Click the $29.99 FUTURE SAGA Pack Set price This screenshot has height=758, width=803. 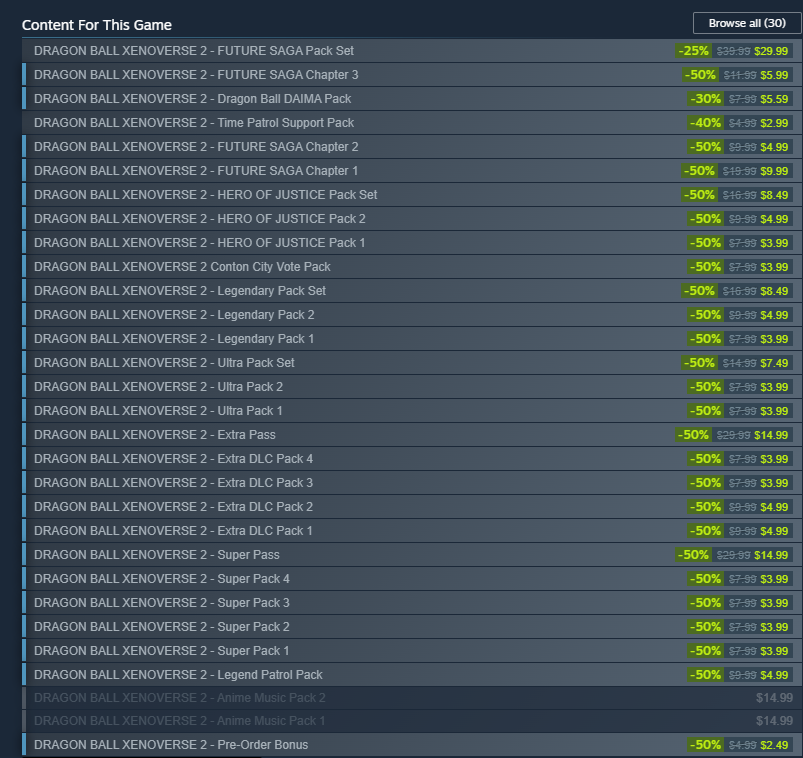tap(771, 51)
